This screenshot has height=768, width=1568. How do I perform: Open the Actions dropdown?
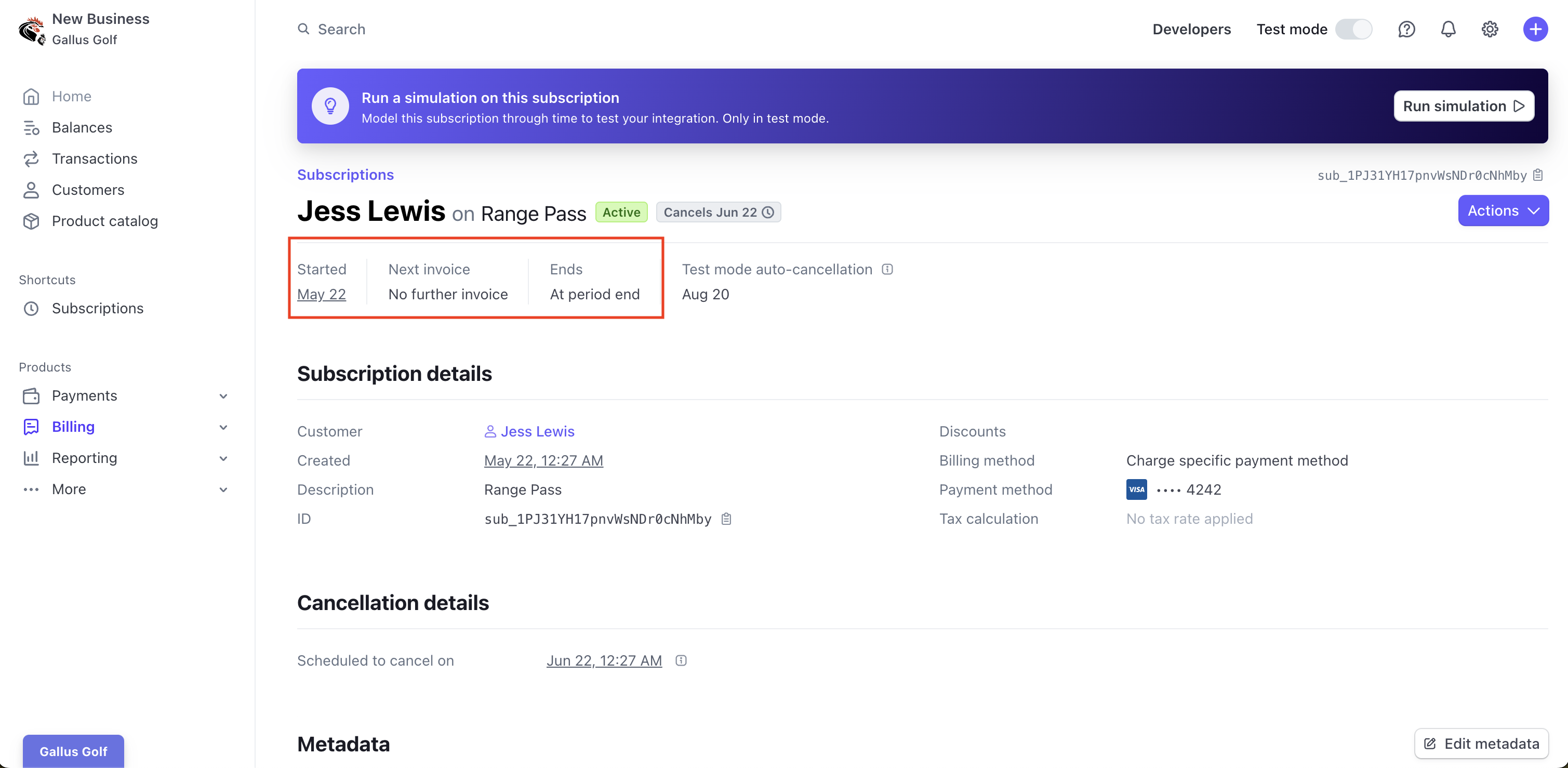1503,210
